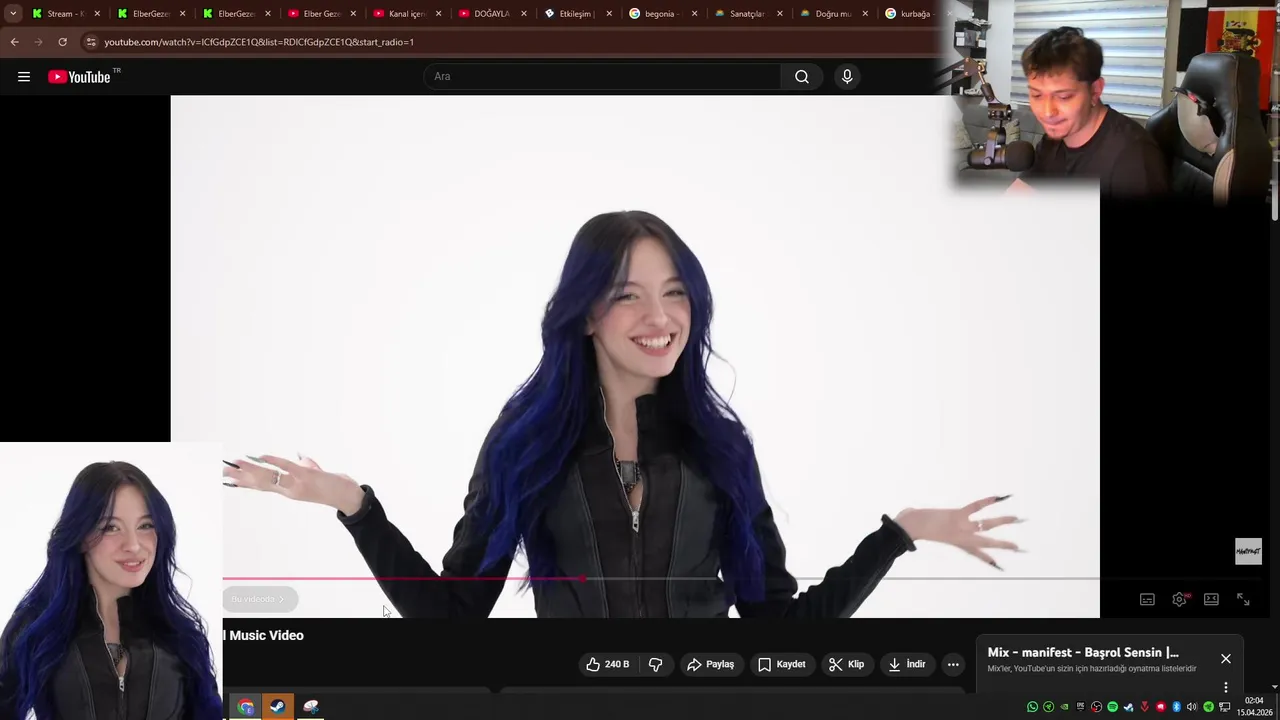Dislike the video with thumbs down
This screenshot has height=720, width=1280.
(x=656, y=664)
